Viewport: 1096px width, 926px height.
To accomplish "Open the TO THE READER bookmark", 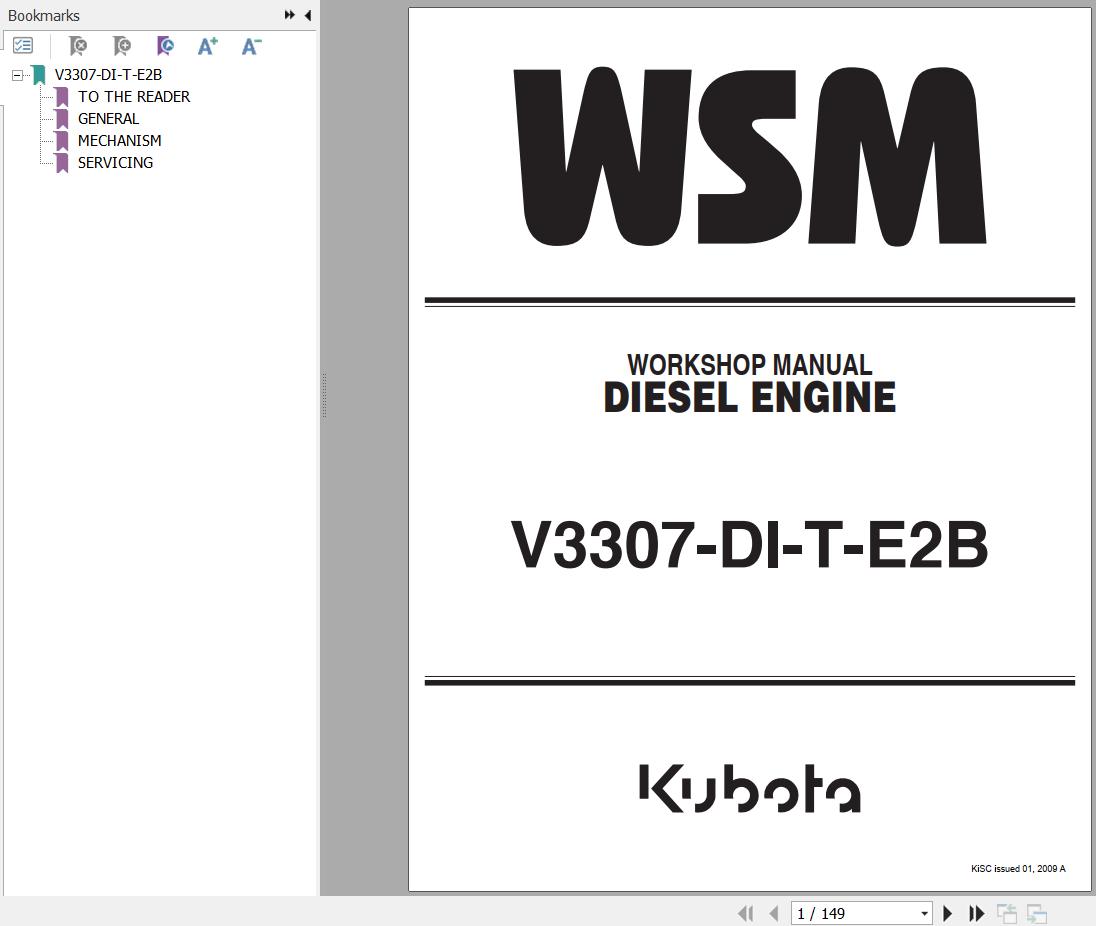I will click(134, 97).
